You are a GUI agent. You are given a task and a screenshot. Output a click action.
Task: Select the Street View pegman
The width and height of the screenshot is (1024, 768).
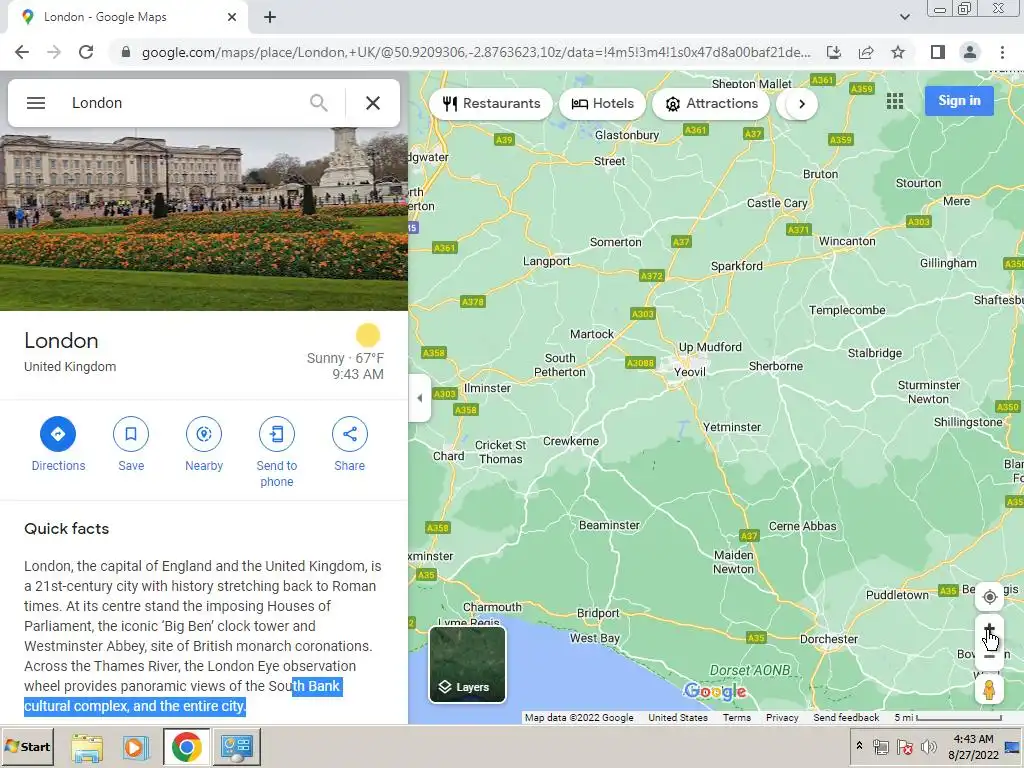tap(989, 690)
